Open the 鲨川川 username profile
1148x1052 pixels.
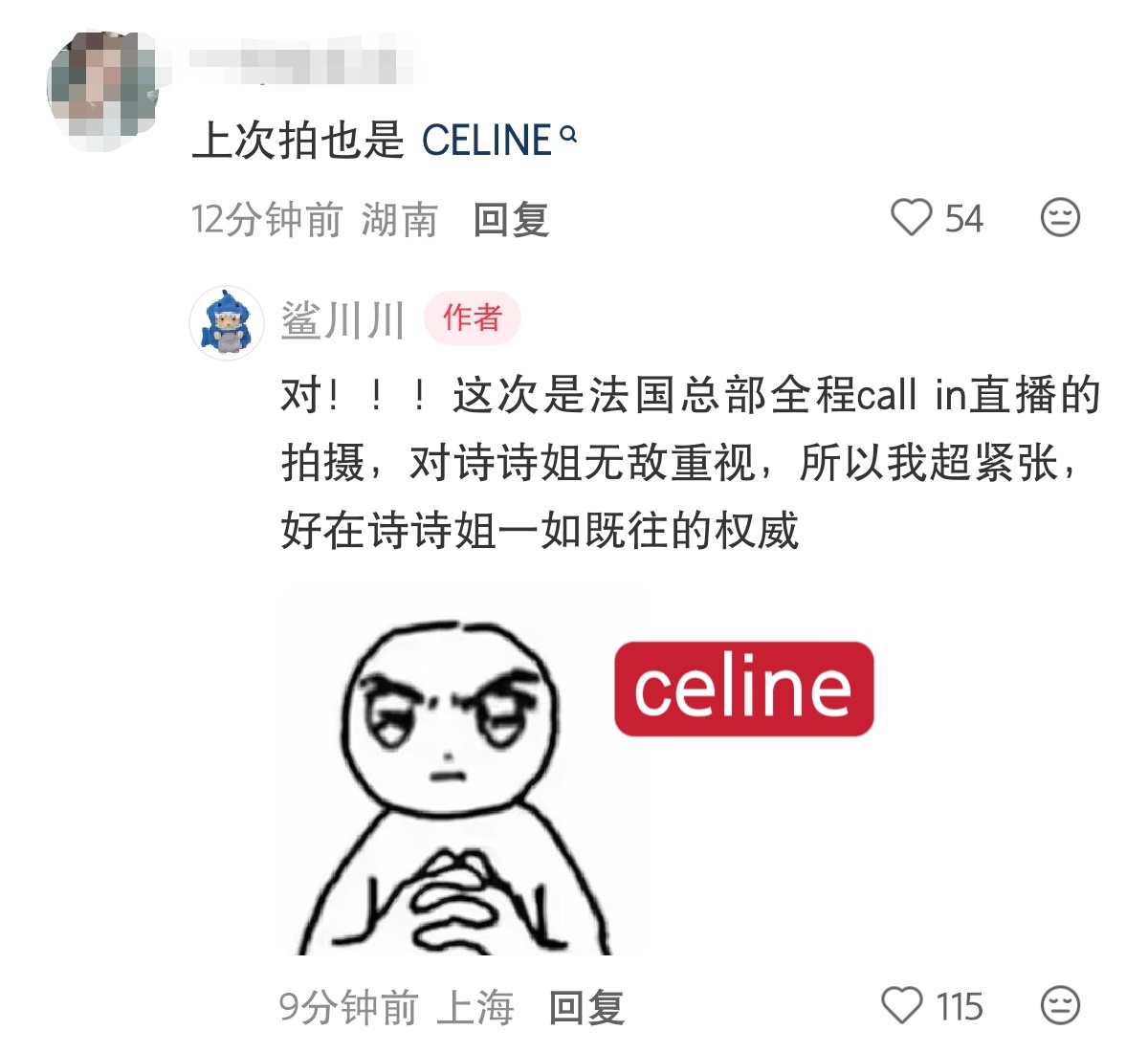[343, 320]
